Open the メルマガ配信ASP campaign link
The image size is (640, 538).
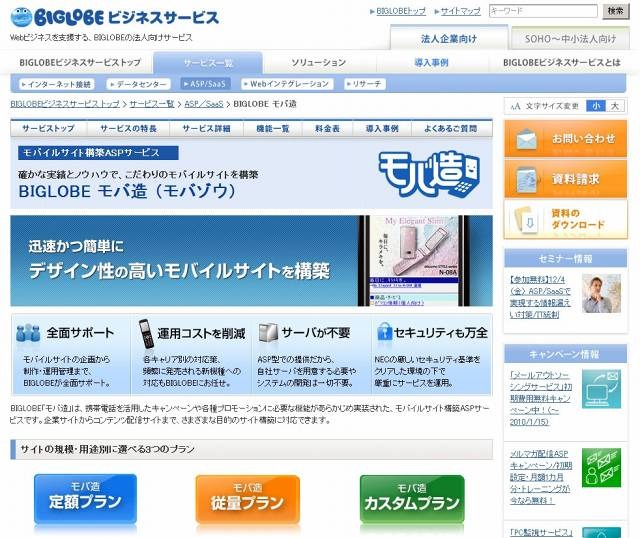click(540, 477)
